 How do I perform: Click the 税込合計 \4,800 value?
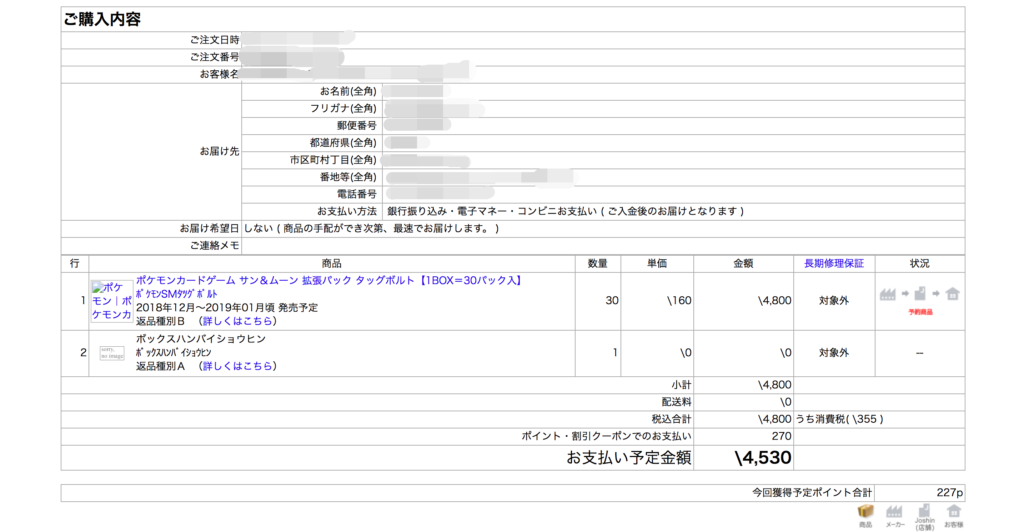click(x=775, y=419)
